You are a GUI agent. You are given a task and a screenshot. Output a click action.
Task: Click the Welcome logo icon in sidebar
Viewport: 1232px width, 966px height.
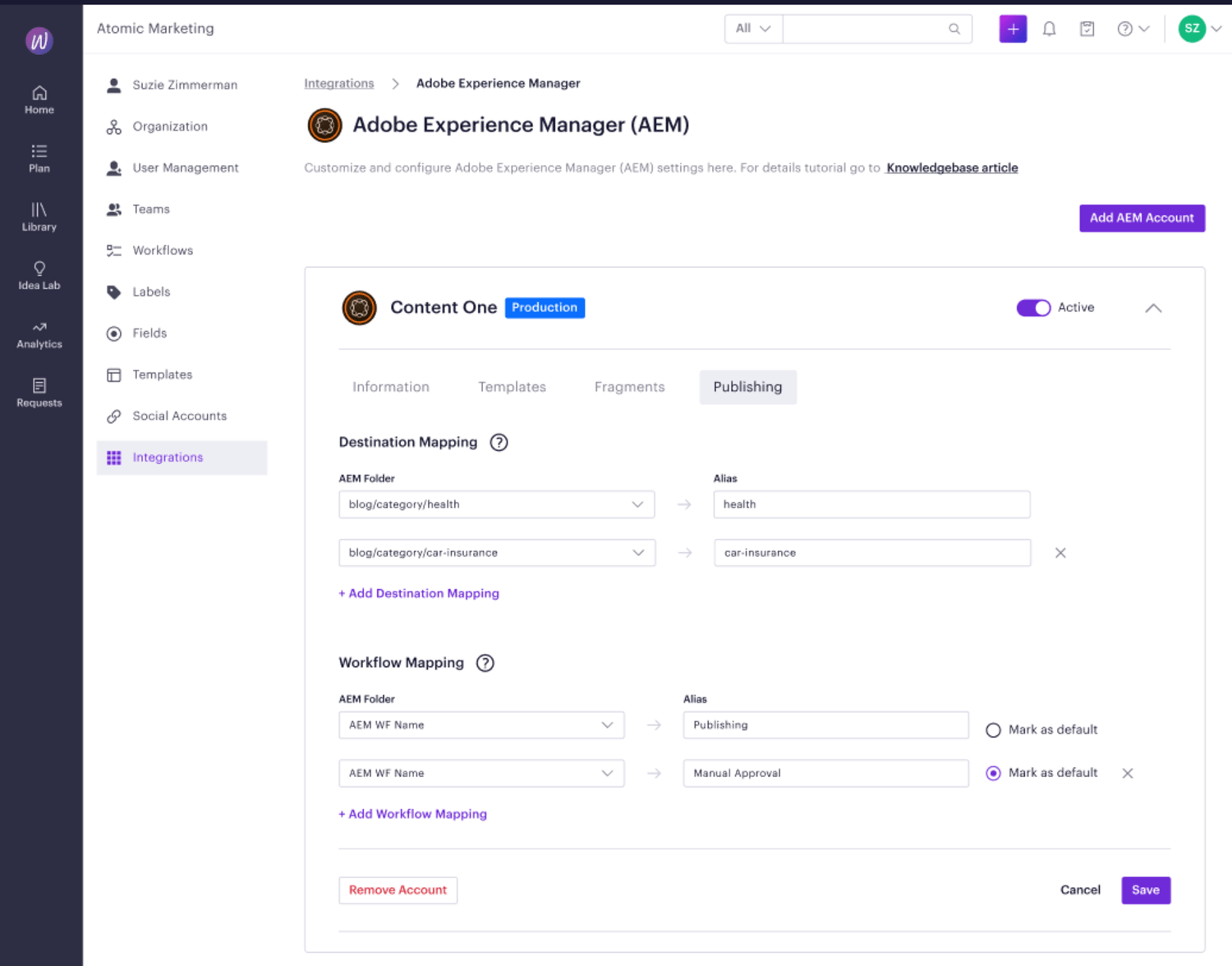39,40
